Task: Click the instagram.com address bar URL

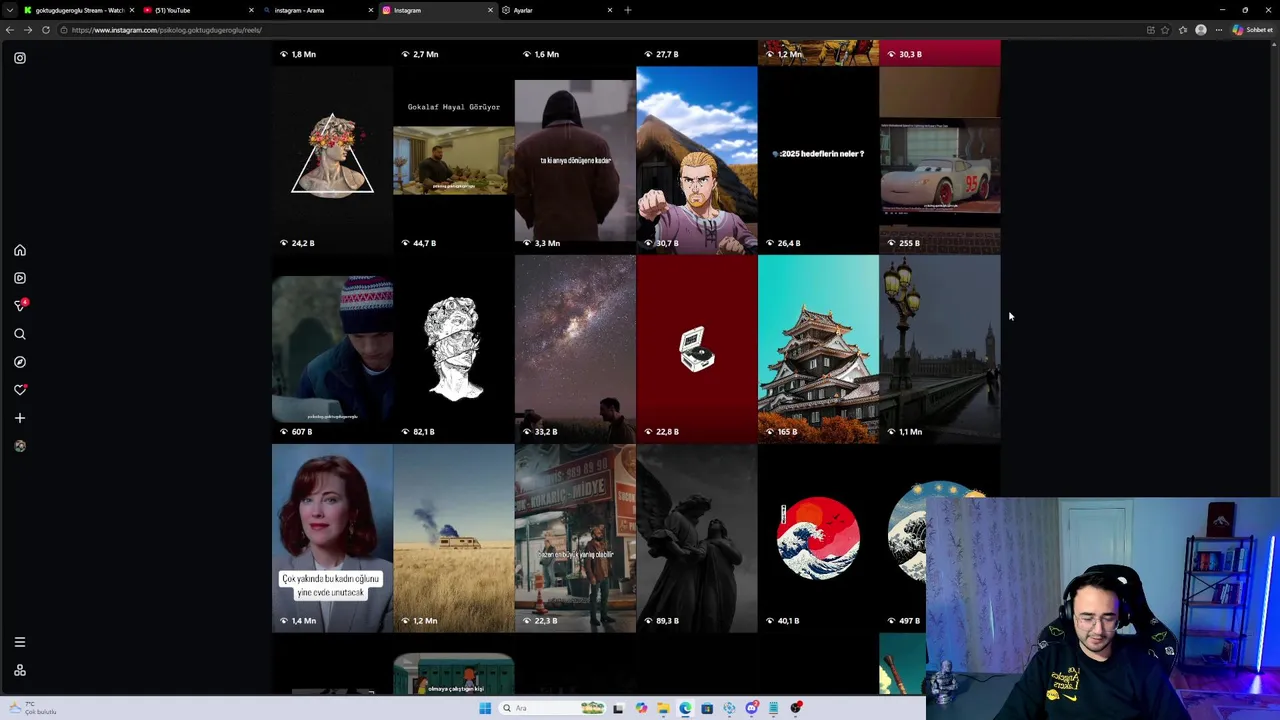Action: point(166,30)
